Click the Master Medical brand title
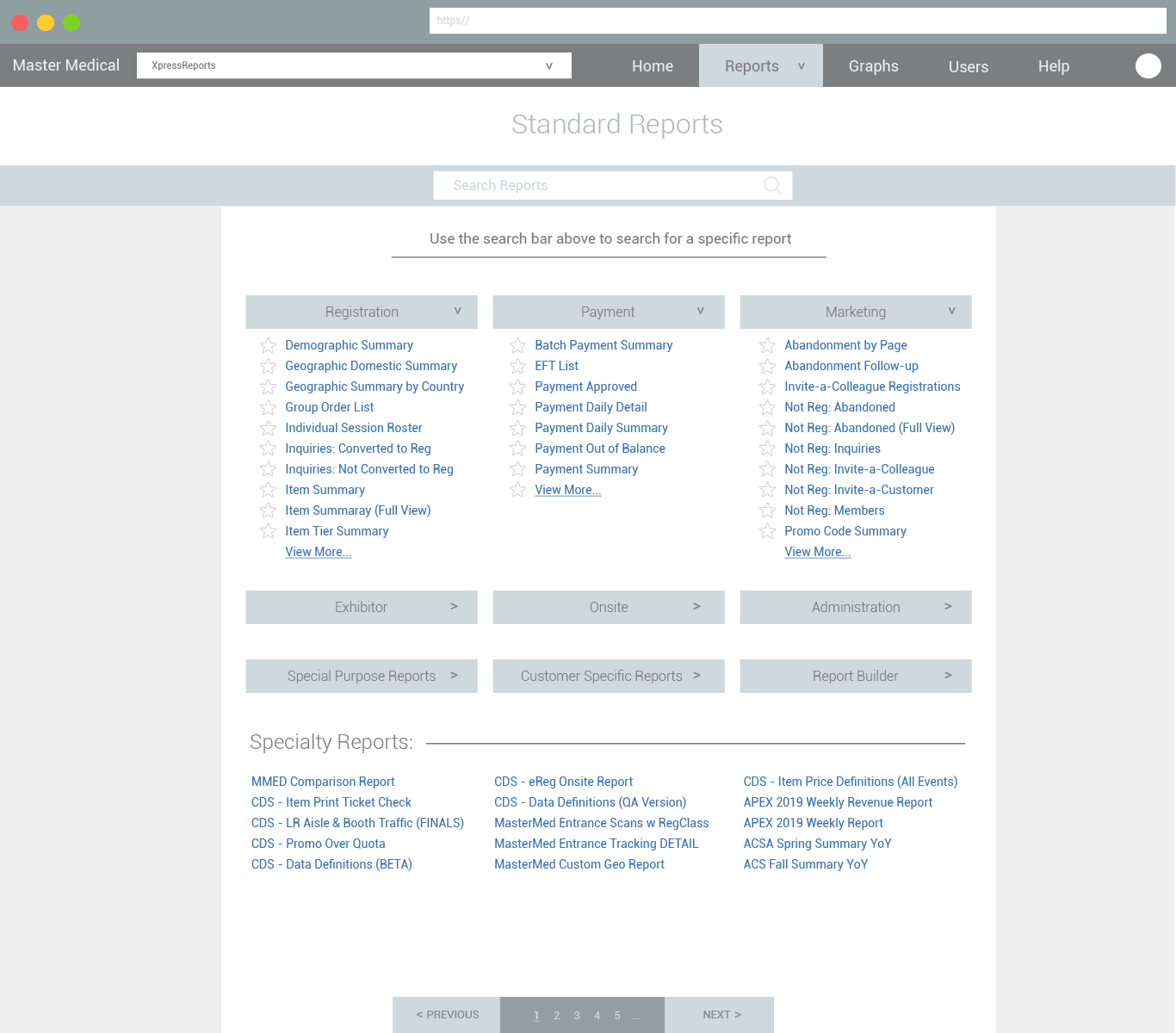Image resolution: width=1176 pixels, height=1033 pixels. pos(66,65)
